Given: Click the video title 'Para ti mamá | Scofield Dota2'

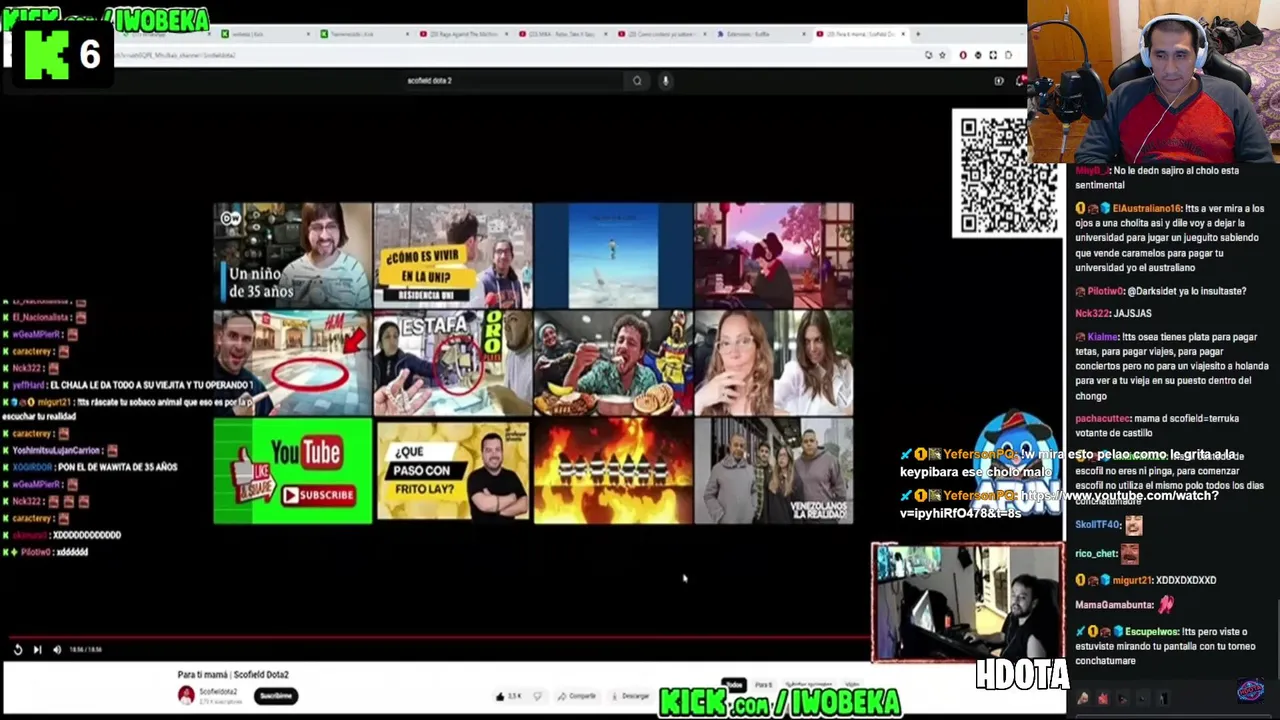Looking at the screenshot, I should [x=233, y=675].
